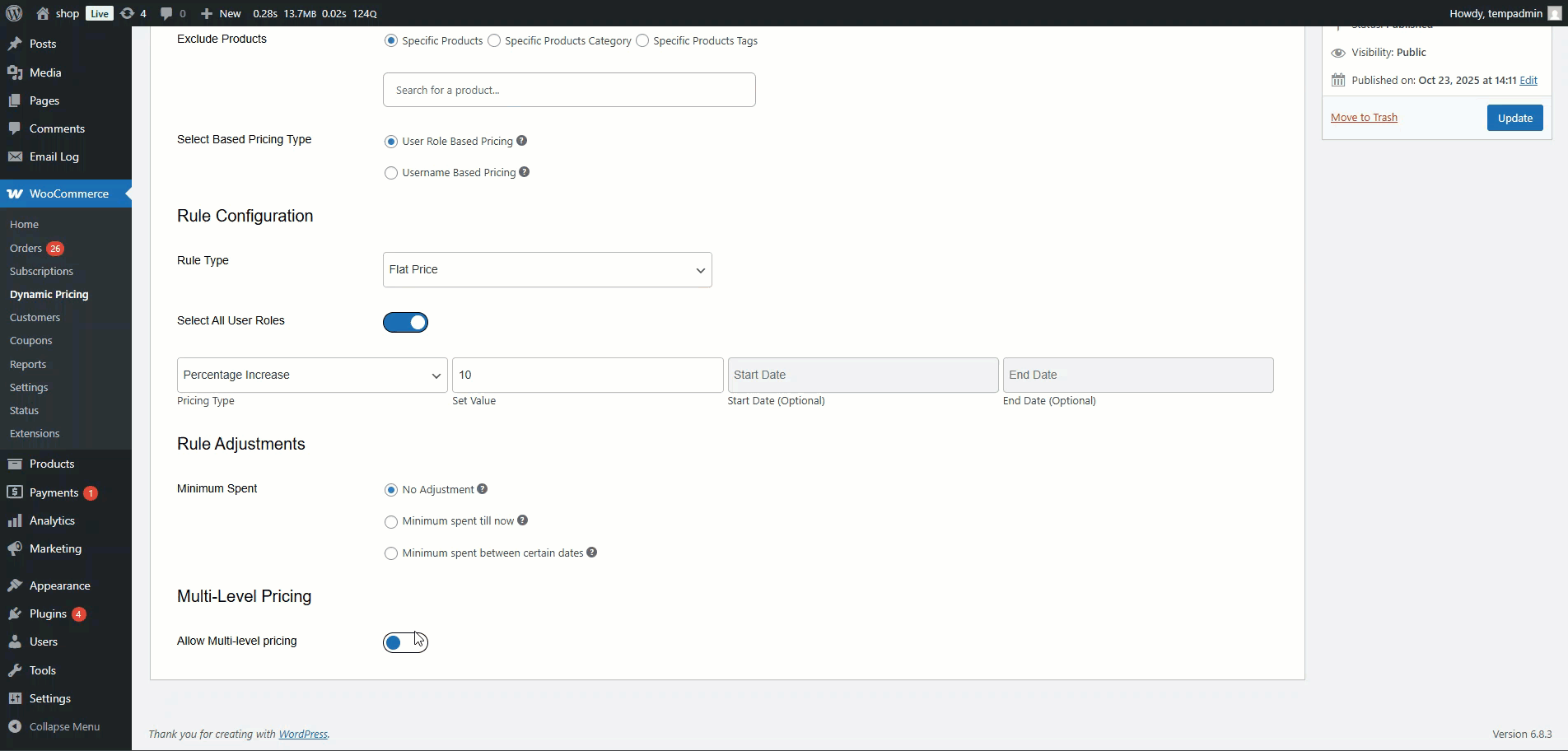The height and width of the screenshot is (751, 1568).
Task: Click help icon next to No Adjustment
Action: pyautogui.click(x=483, y=489)
